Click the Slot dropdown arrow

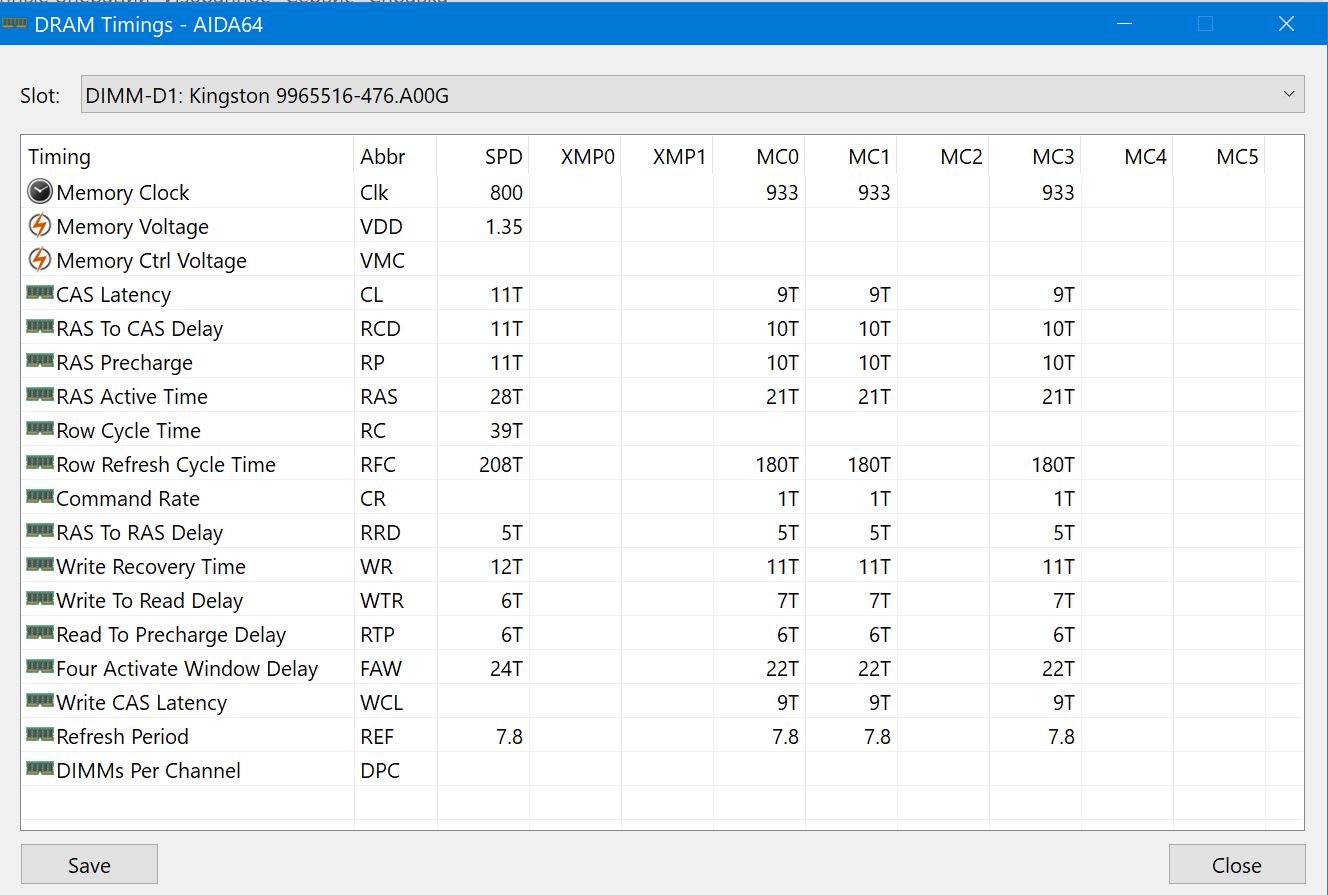pos(1287,95)
